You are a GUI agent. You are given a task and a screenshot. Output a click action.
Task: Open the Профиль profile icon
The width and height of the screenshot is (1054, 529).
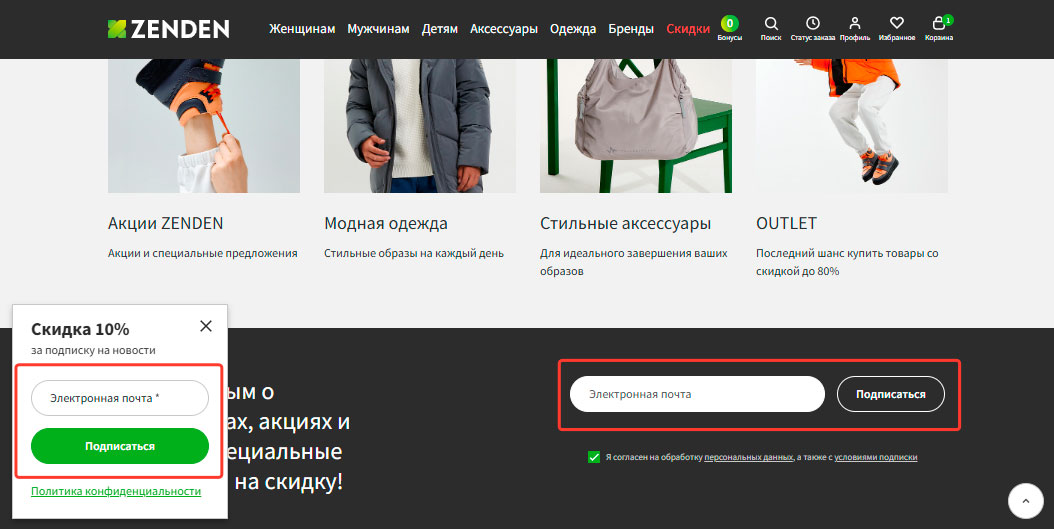pyautogui.click(x=854, y=29)
